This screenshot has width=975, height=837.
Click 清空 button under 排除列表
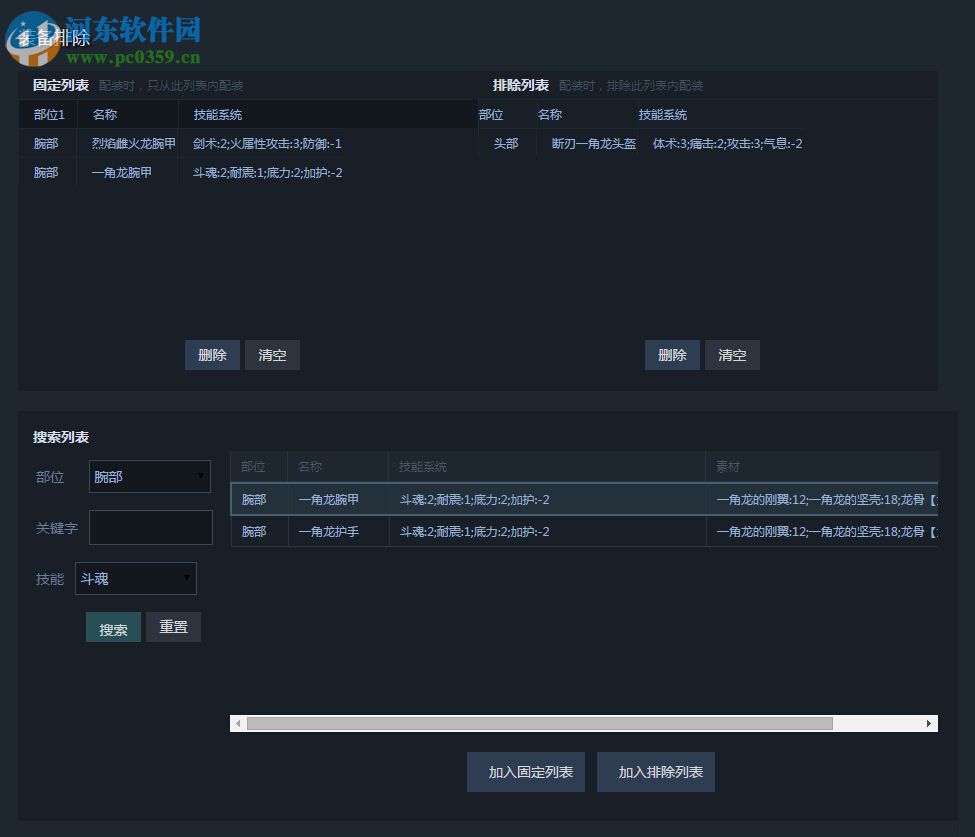[732, 355]
